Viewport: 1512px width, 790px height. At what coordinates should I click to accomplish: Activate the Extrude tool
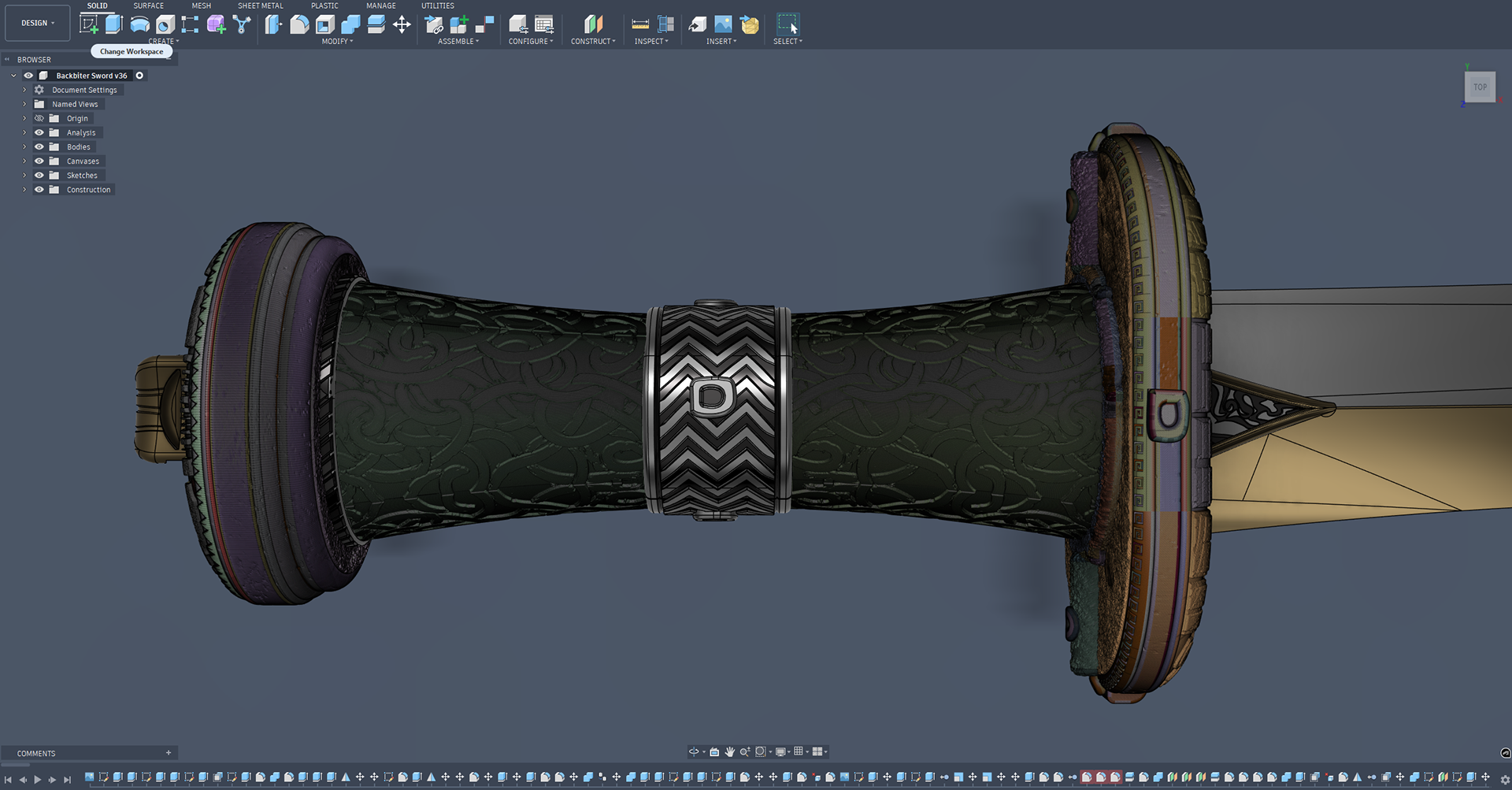pyautogui.click(x=113, y=24)
